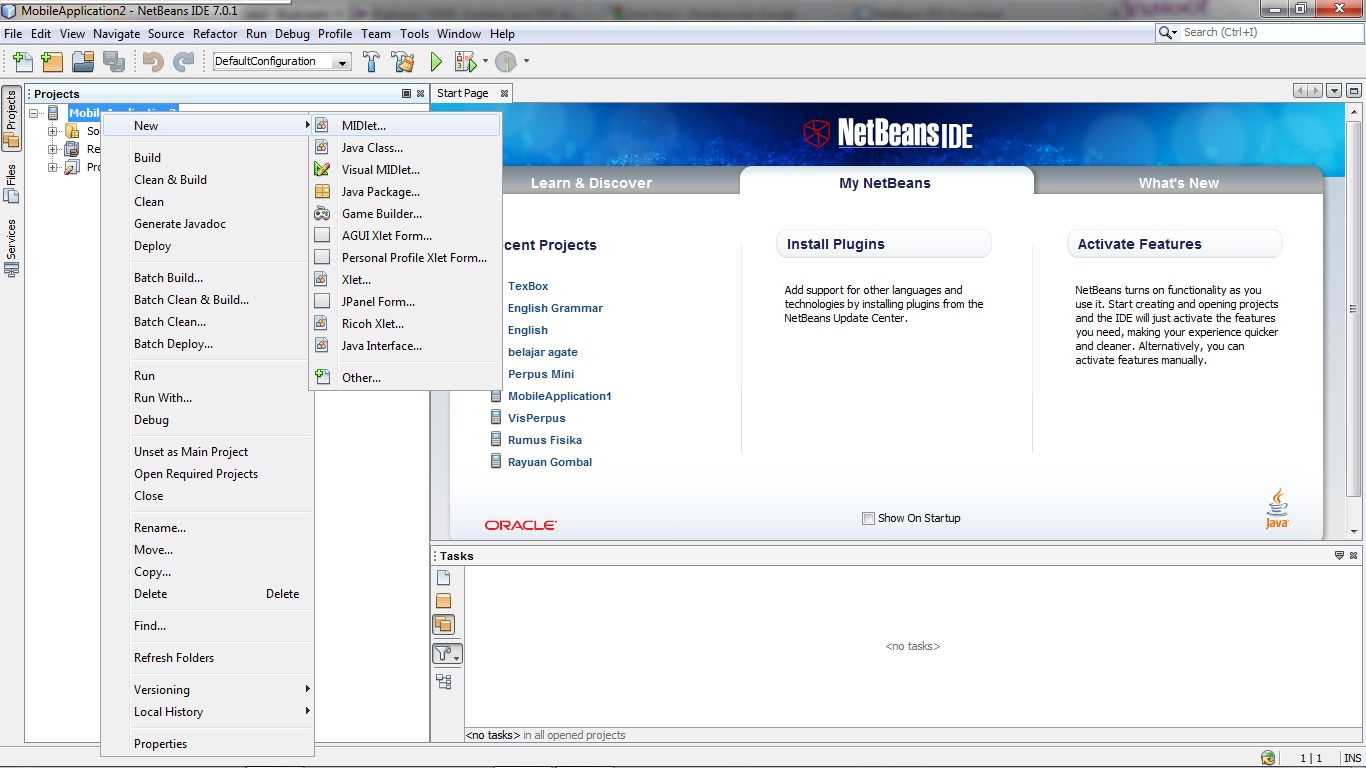Click the New Project toolbar icon

coord(52,62)
